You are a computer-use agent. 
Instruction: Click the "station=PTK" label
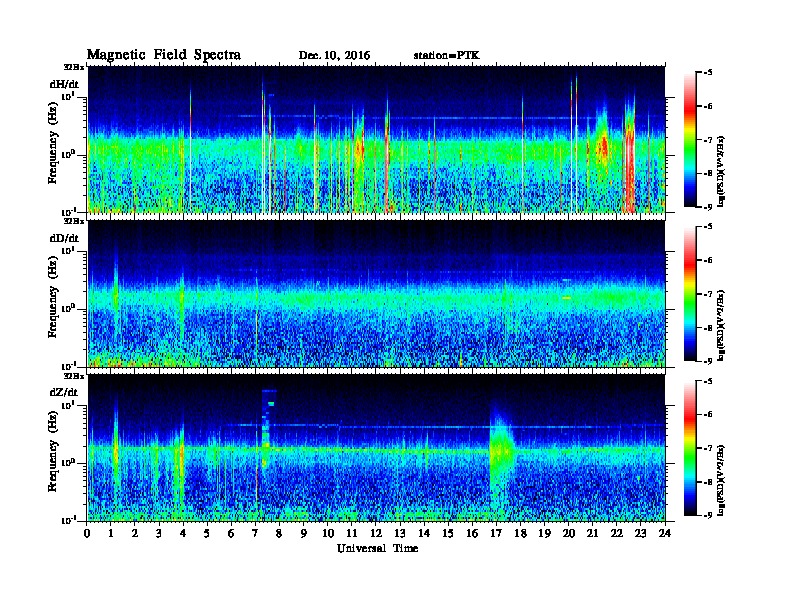(447, 55)
